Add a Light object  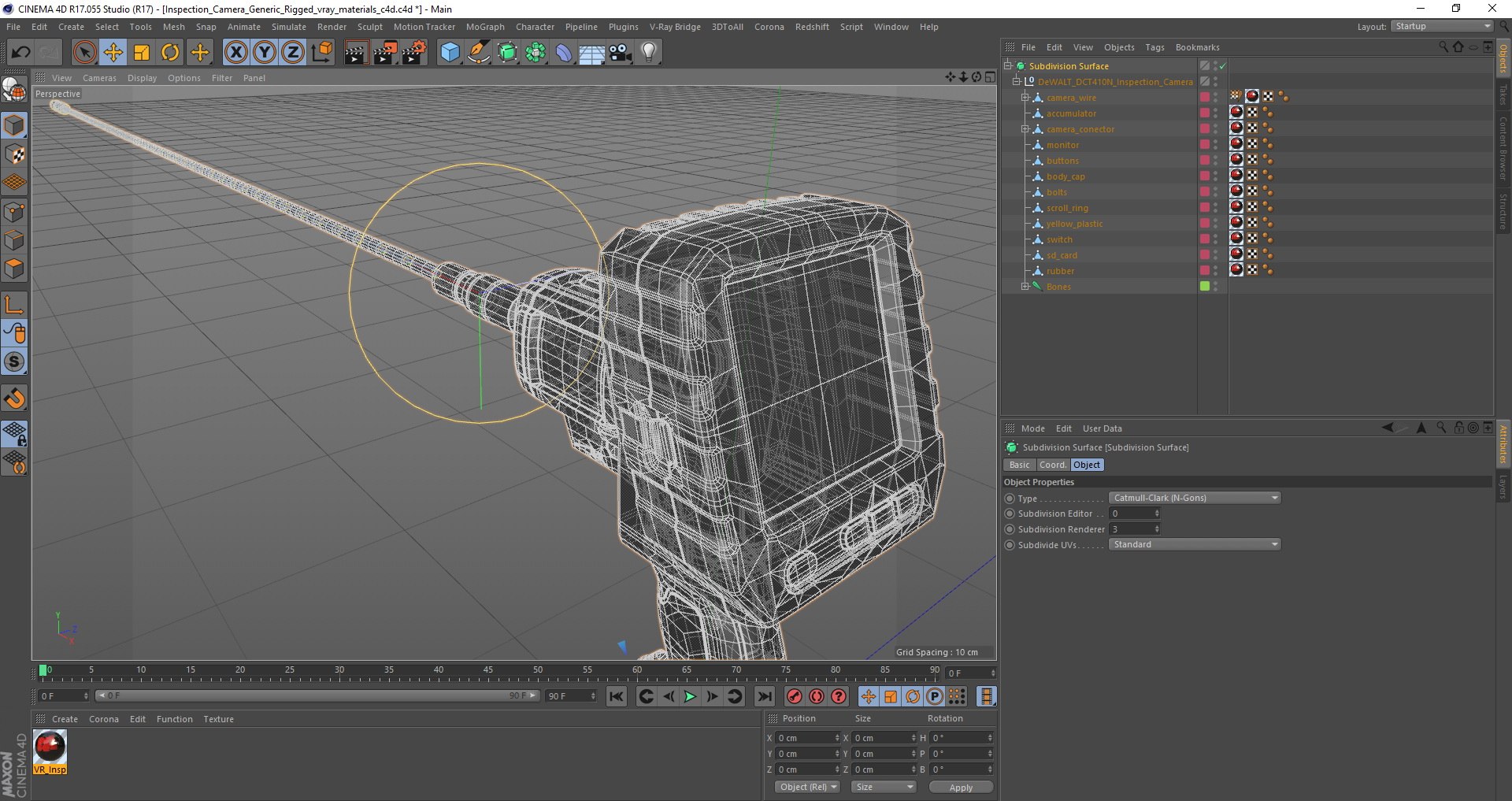click(x=648, y=53)
